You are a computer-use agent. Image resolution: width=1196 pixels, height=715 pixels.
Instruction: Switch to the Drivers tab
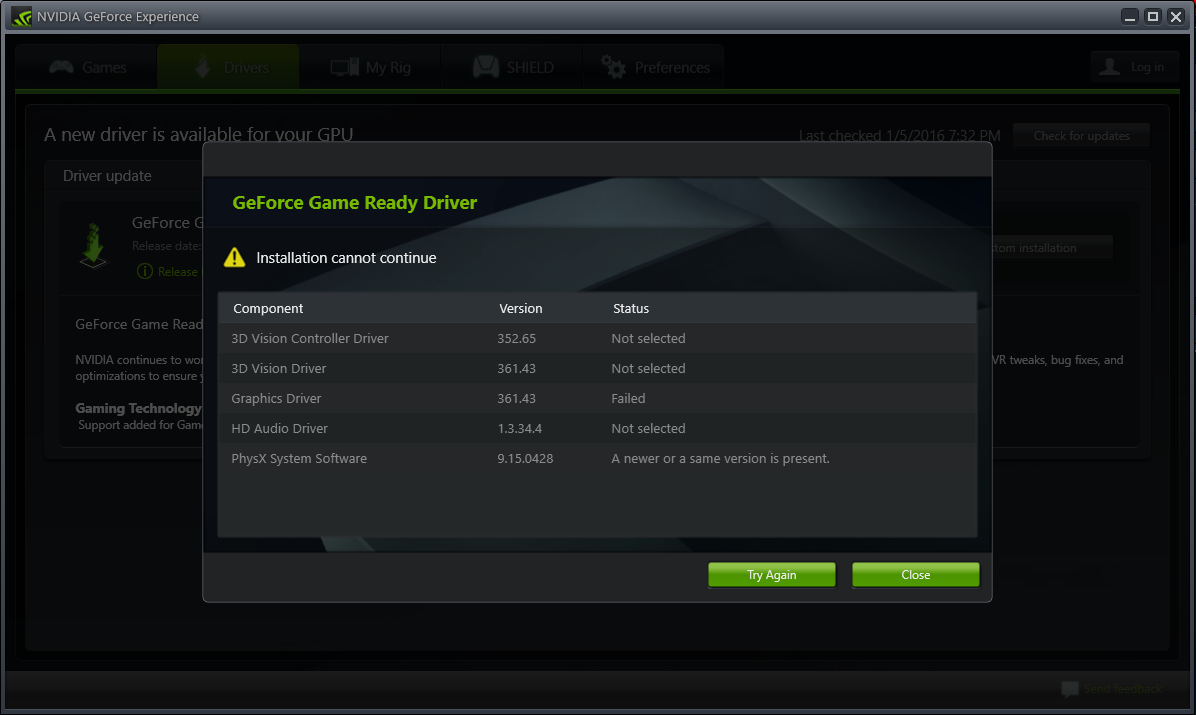228,67
